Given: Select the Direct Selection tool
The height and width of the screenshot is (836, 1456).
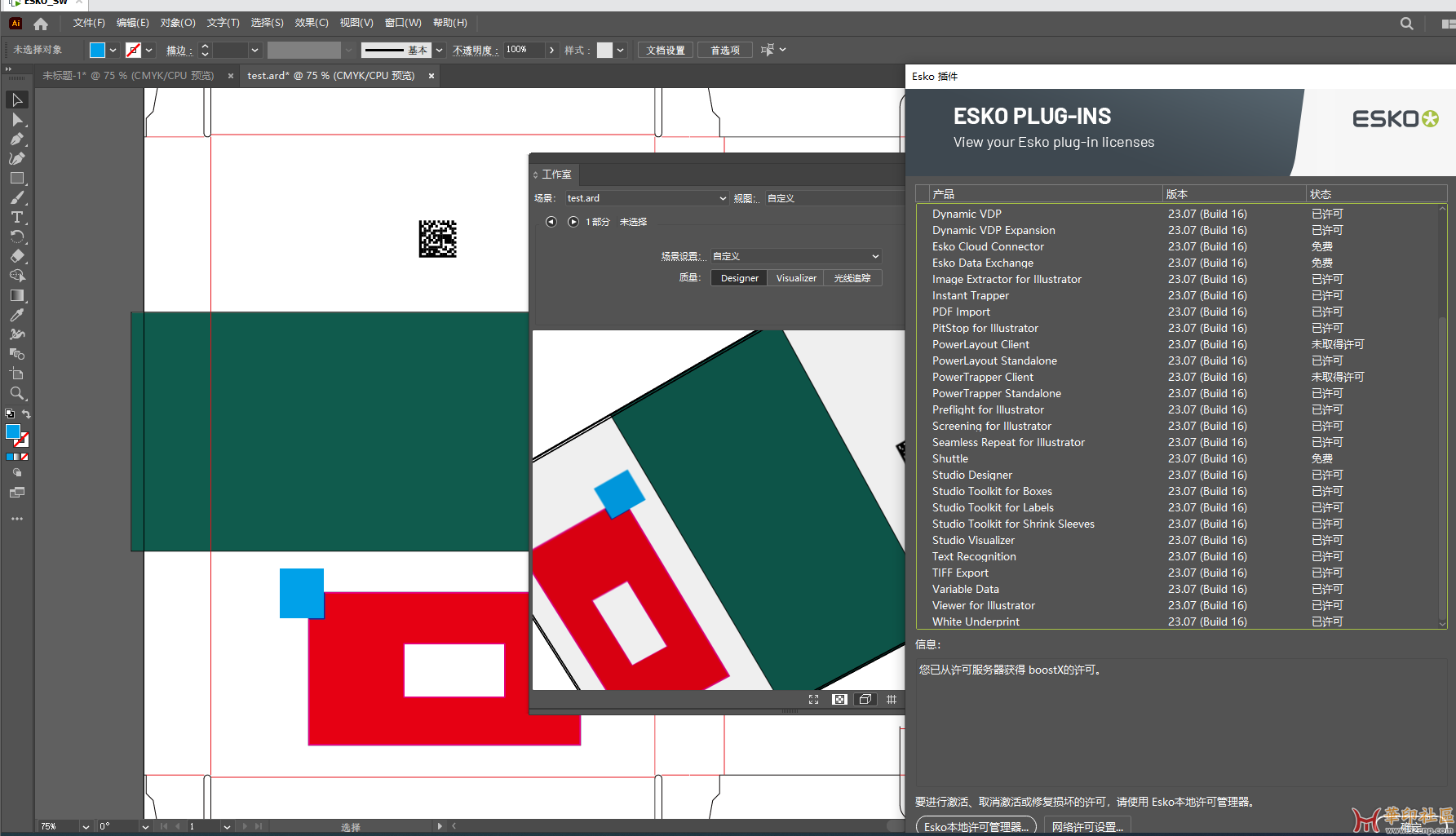Looking at the screenshot, I should click(17, 120).
